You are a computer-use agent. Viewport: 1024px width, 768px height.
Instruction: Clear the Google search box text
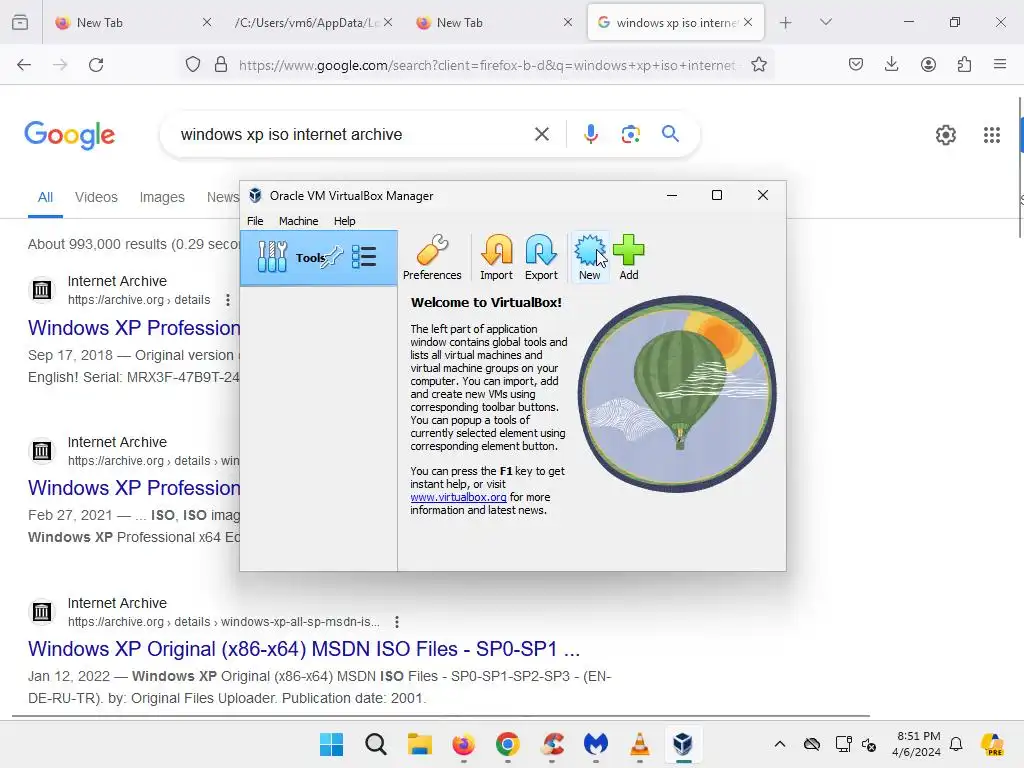pyautogui.click(x=541, y=134)
